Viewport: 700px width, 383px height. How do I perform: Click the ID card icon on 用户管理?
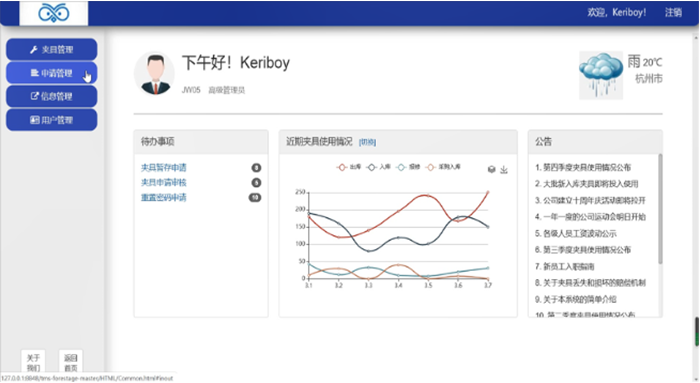click(34, 120)
